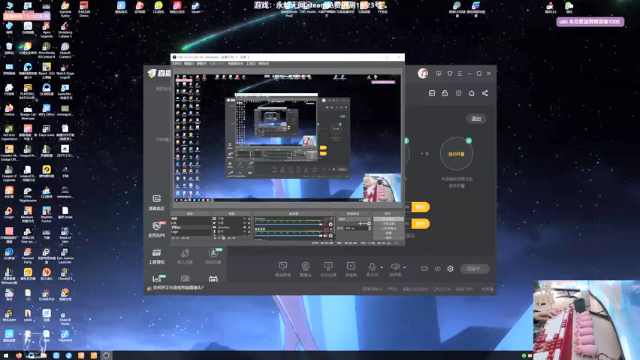640x360 pixels.
Task: Adjust the first audio volume slider in OBS mixer
Action: tap(288, 224)
